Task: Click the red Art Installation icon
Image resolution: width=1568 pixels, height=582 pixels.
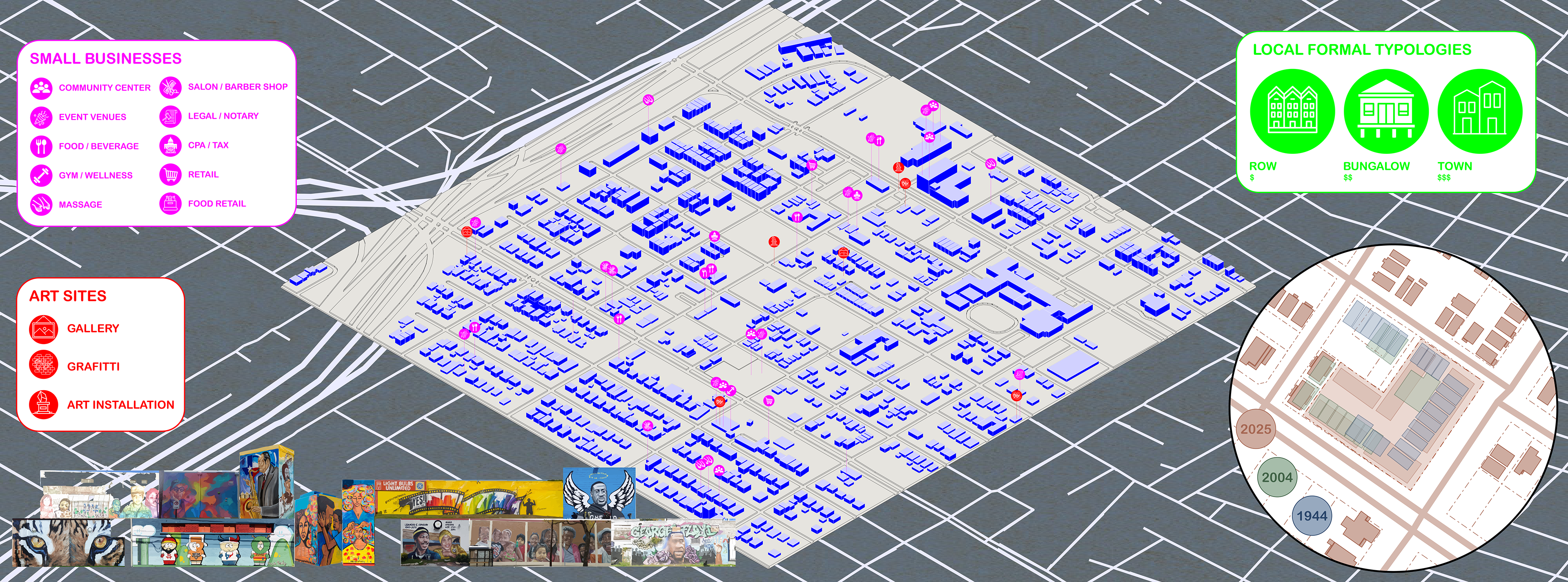Action: (44, 404)
